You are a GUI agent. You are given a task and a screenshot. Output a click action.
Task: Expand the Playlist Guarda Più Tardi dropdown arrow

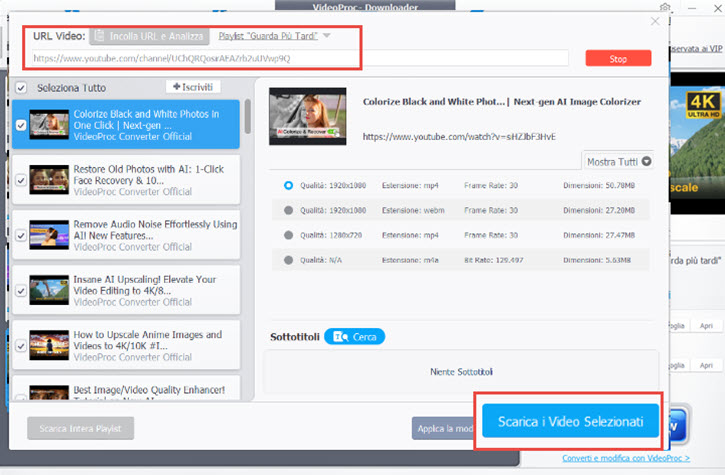(x=326, y=36)
